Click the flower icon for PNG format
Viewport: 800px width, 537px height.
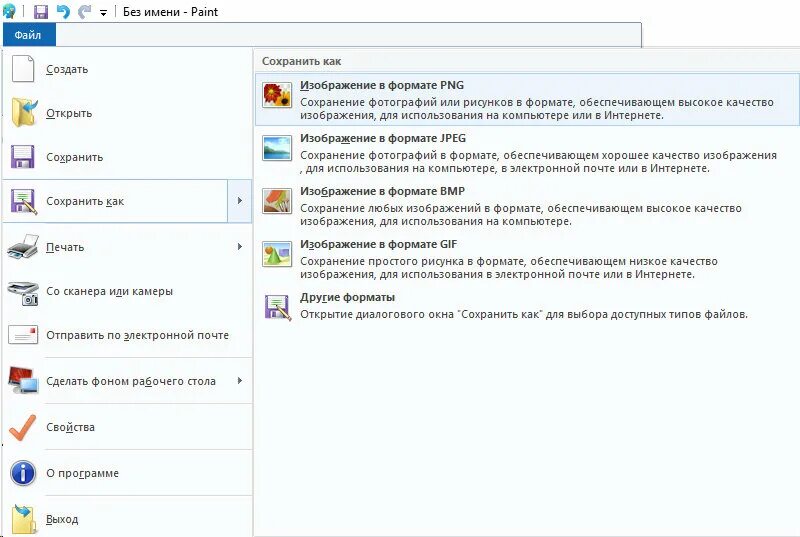click(x=277, y=95)
